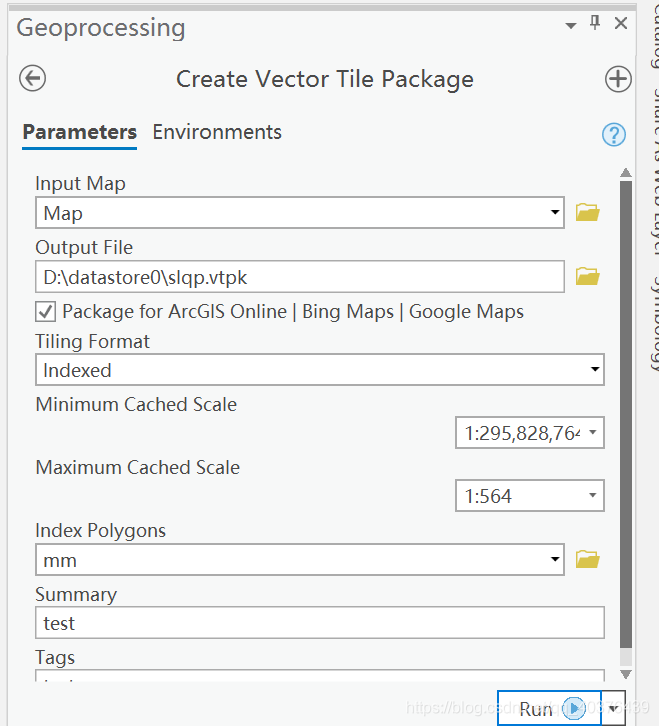Viewport: 659px width, 726px height.
Task: Toggle auto-hide pin icon of Geoprocessing pane
Action: coord(596,24)
